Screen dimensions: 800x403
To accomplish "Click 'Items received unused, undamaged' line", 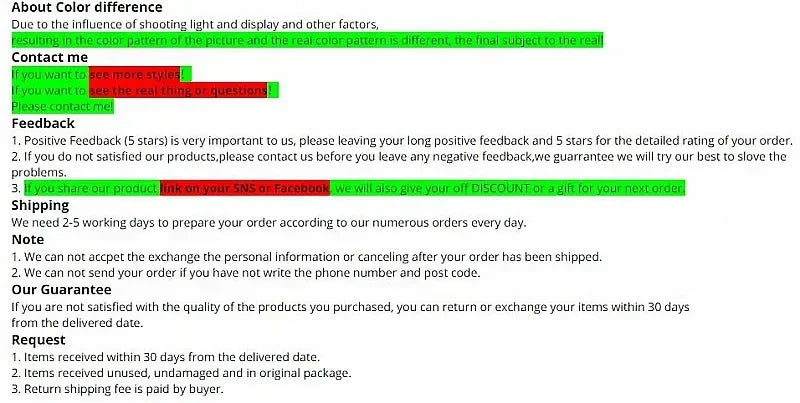I will click(x=181, y=373).
